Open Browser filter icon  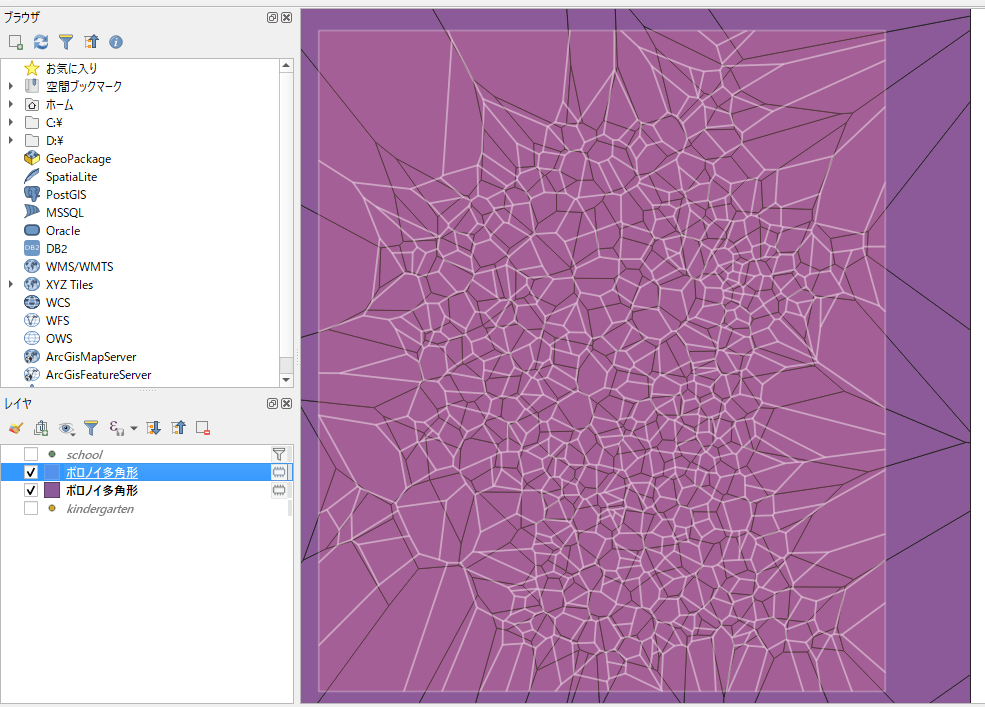click(x=66, y=42)
